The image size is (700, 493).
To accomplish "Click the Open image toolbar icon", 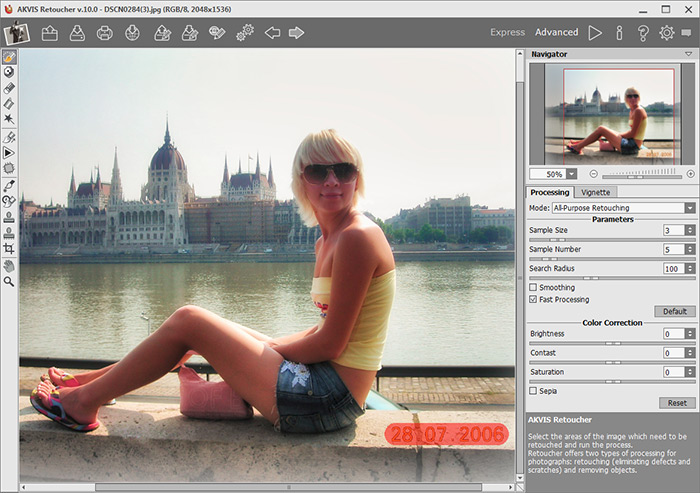I will pos(50,33).
